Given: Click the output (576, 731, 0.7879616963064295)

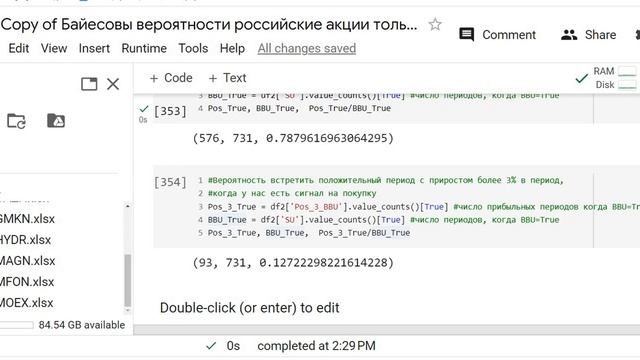Looking at the screenshot, I should click(x=293, y=138).
